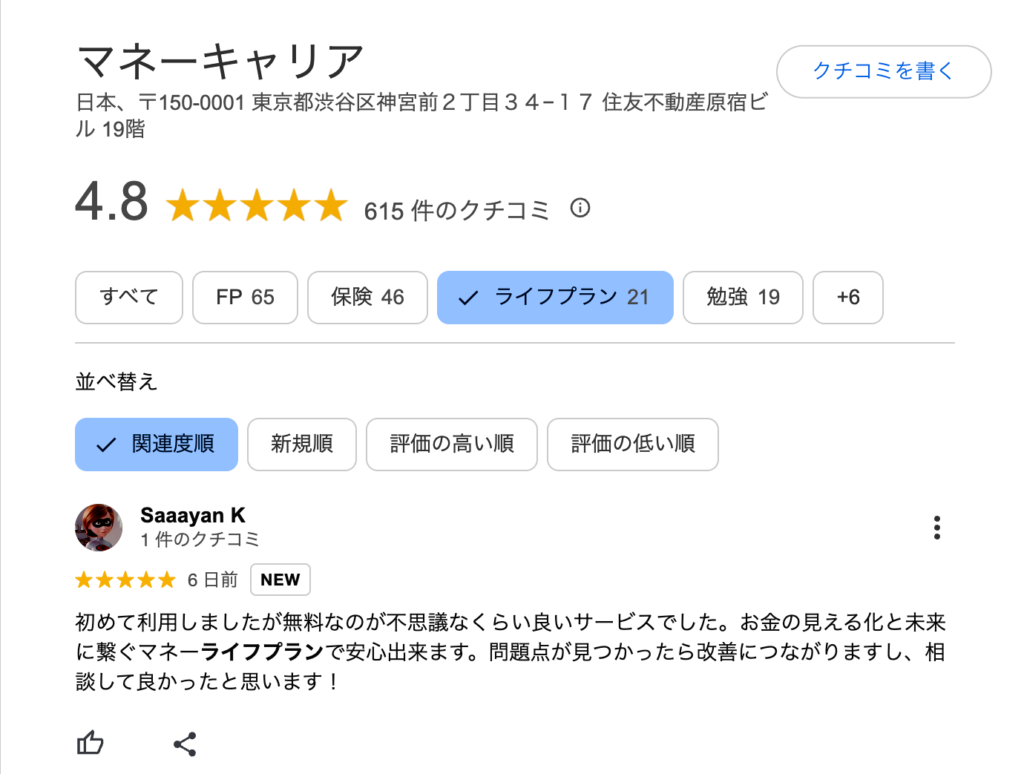Toggle the 関連度順 sort chip
The width and height of the screenshot is (1024, 774).
click(x=156, y=444)
